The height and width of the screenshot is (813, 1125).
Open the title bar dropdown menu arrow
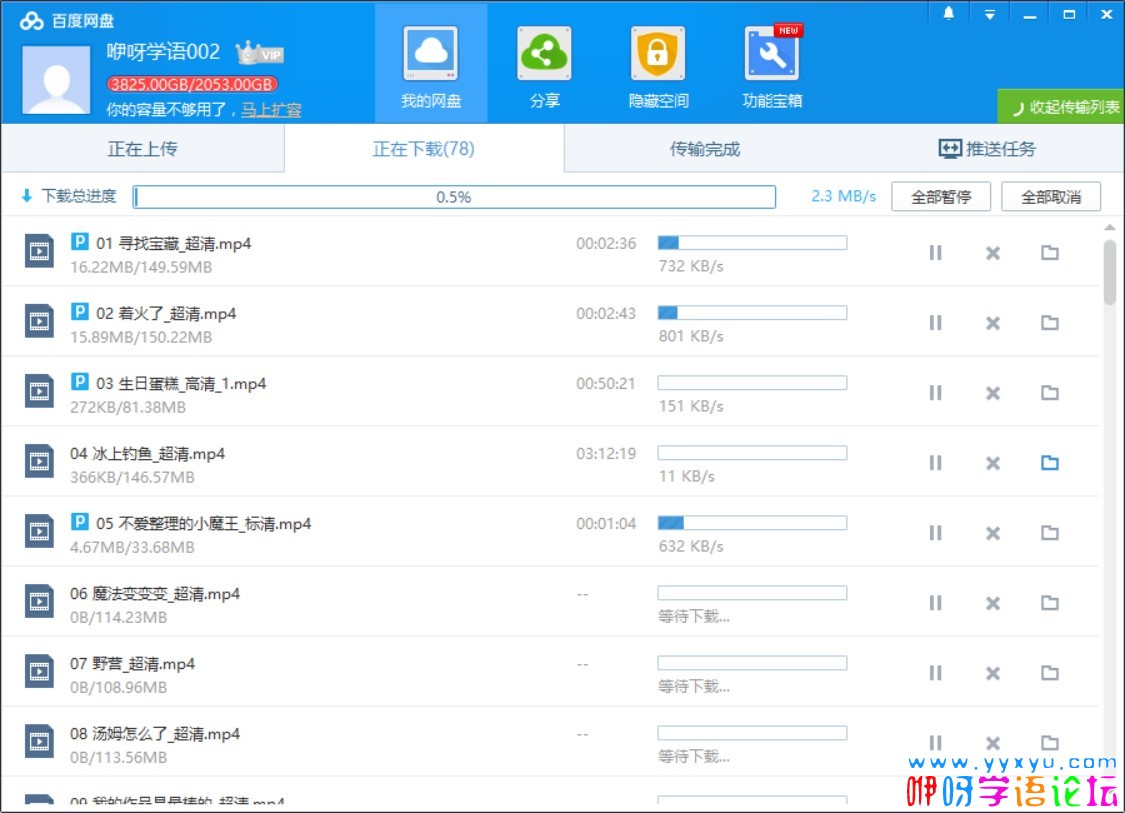click(x=989, y=14)
